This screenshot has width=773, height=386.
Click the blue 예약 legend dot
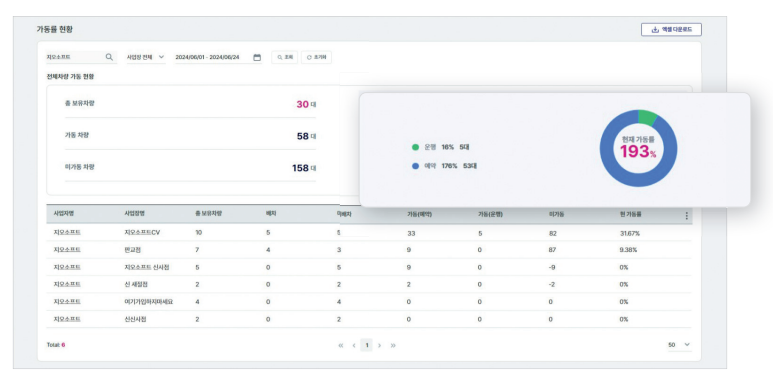(x=415, y=166)
